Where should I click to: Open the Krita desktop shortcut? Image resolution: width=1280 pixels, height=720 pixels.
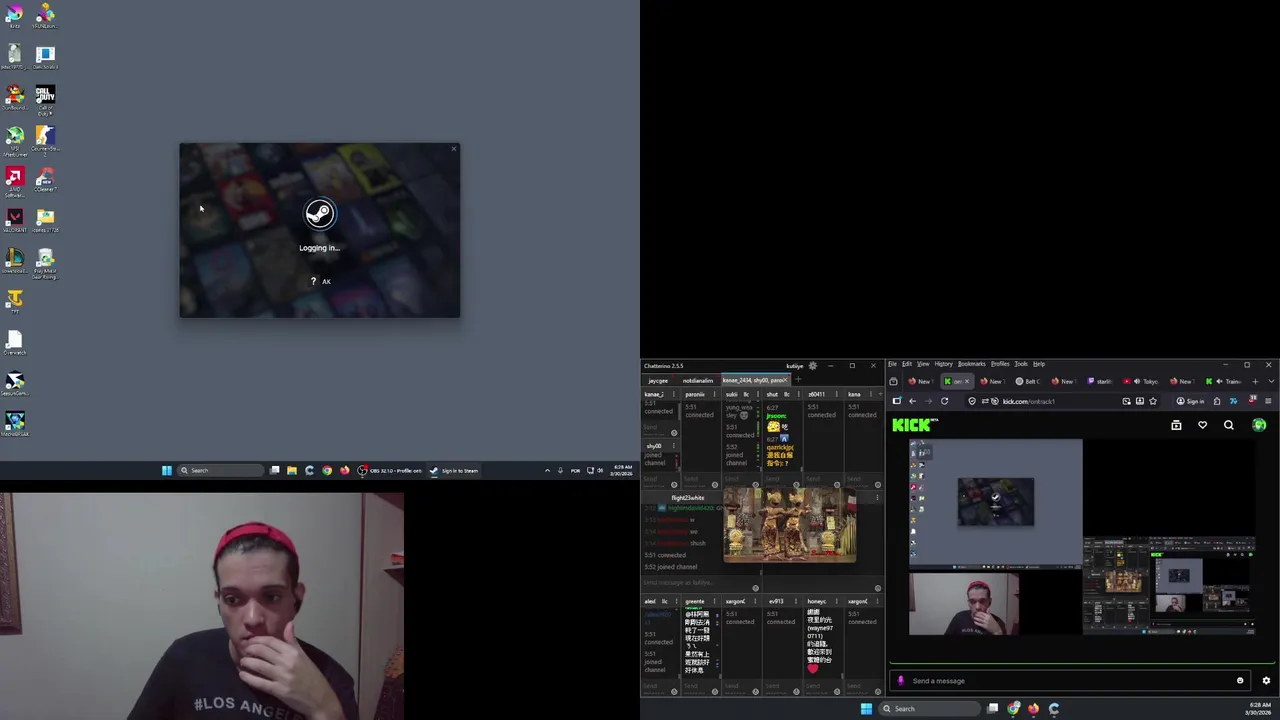14,15
